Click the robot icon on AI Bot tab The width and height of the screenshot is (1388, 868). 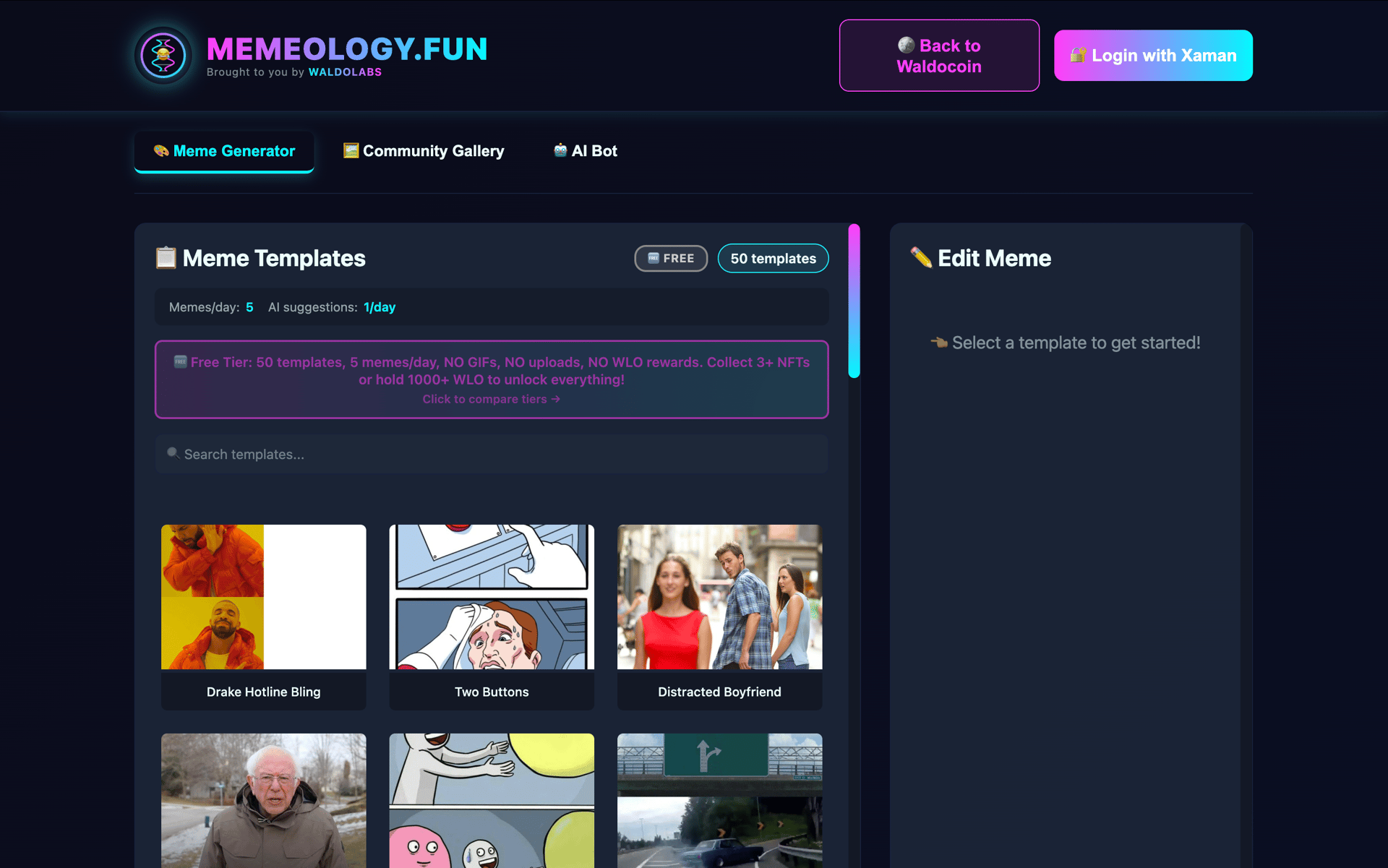560,150
